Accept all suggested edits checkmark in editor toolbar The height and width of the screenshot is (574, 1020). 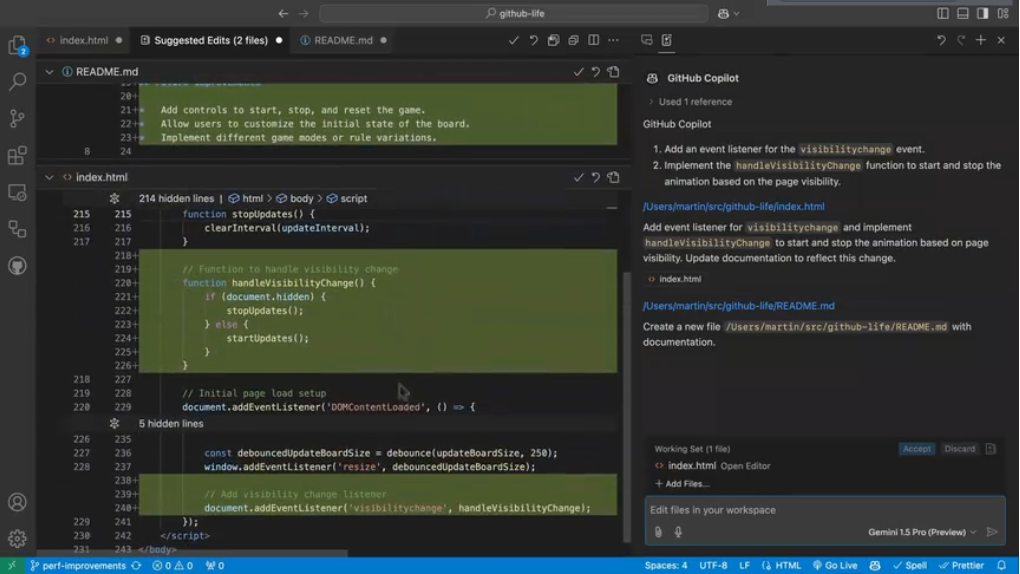514,40
